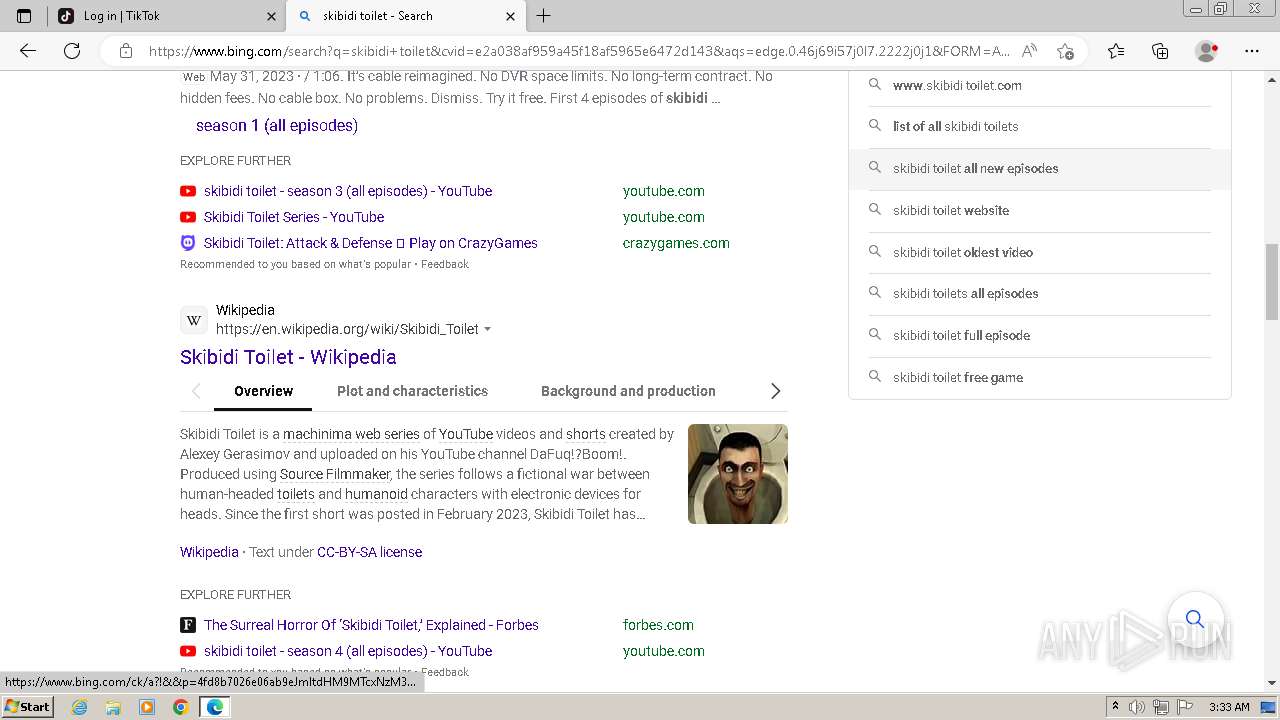Viewport: 1280px width, 720px height.
Task: Open the Skibidi Toilet face thumbnail
Action: click(738, 474)
